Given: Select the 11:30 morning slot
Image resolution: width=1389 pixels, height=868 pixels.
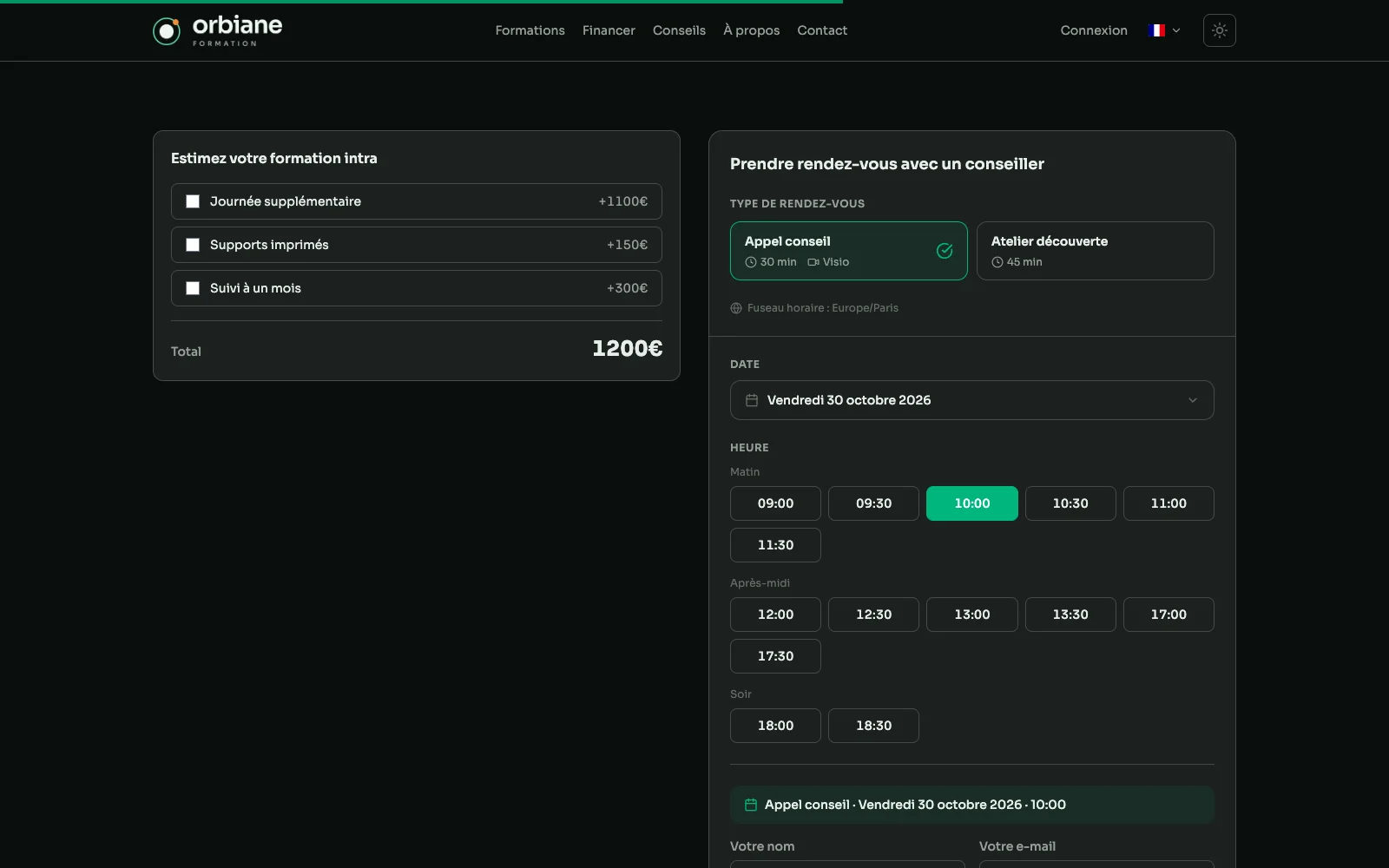Looking at the screenshot, I should (775, 545).
